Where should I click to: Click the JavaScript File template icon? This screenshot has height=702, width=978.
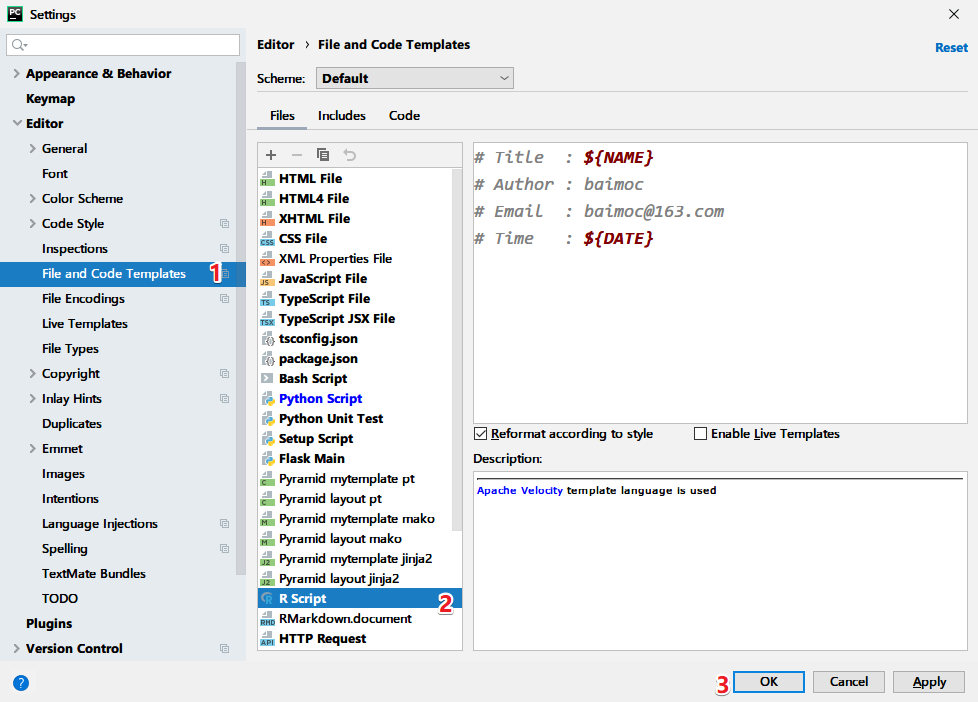coord(267,278)
